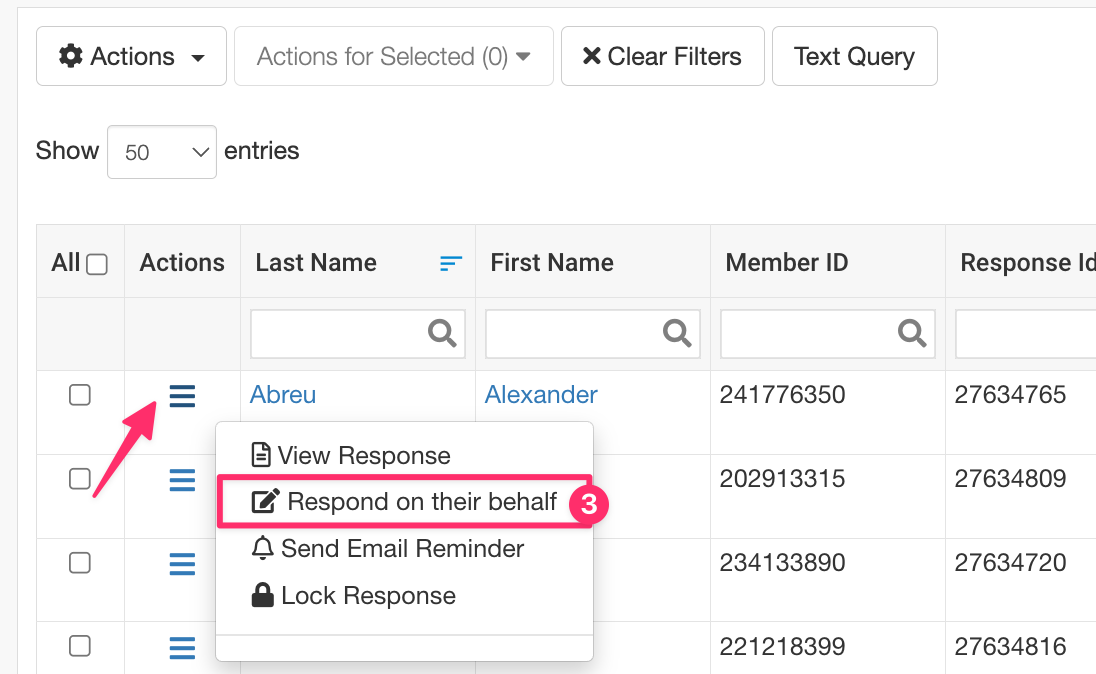Click the Last Name sort icon

pyautogui.click(x=451, y=263)
